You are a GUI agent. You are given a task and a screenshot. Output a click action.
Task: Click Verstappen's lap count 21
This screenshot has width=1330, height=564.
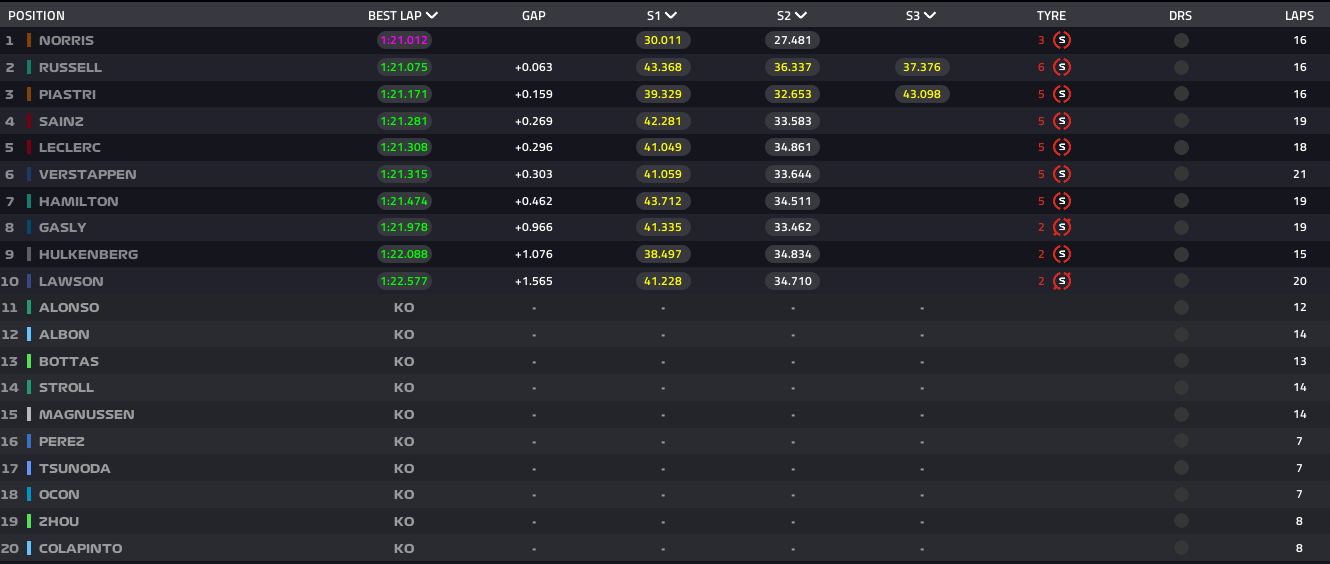(1300, 174)
